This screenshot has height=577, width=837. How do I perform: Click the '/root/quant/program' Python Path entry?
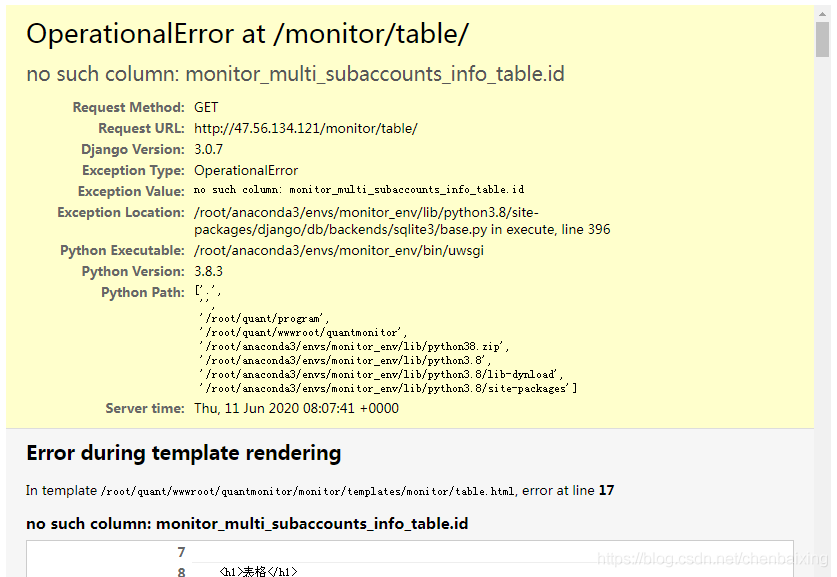point(264,319)
